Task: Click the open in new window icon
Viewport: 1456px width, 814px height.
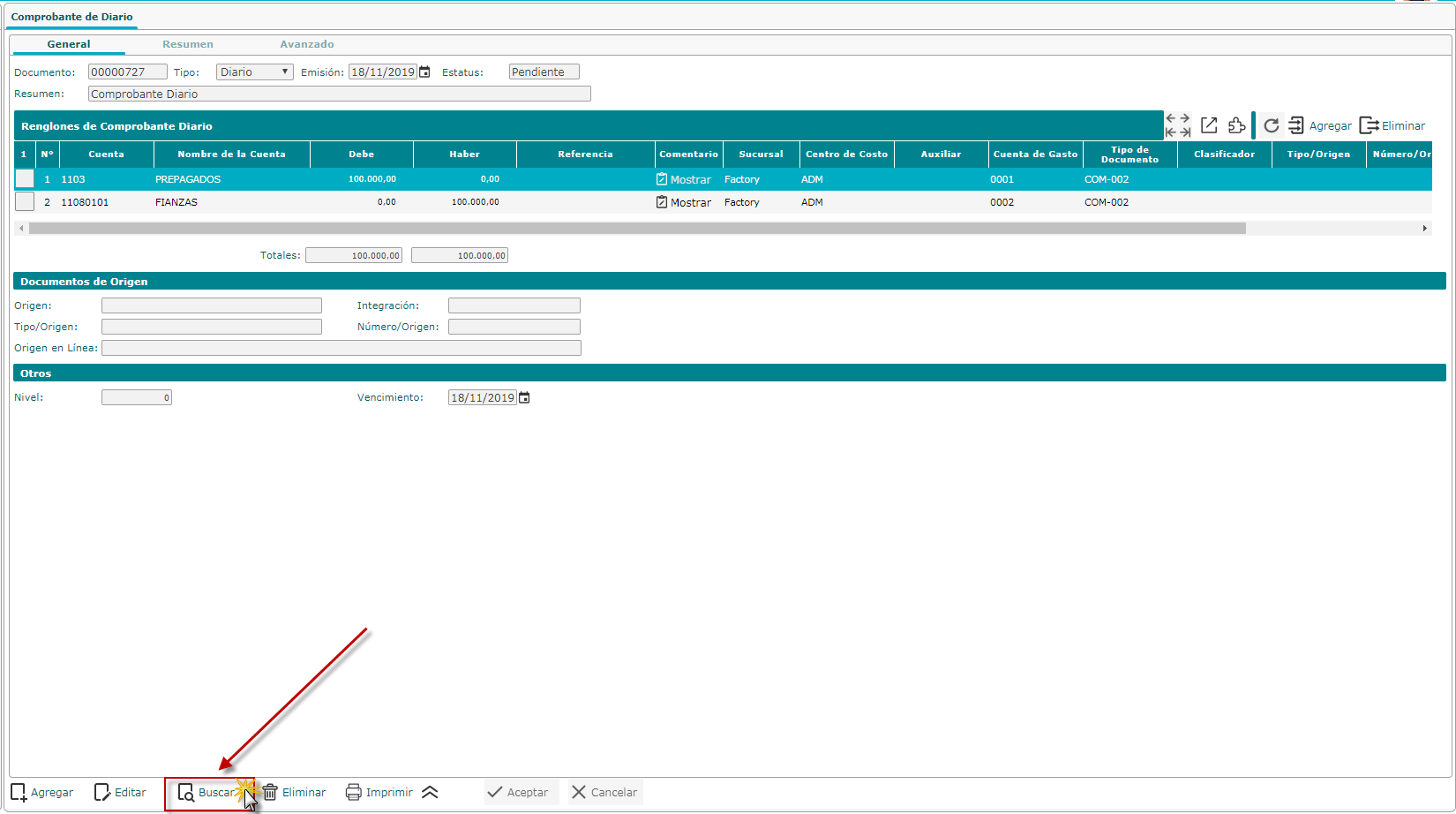Action: pos(1209,125)
